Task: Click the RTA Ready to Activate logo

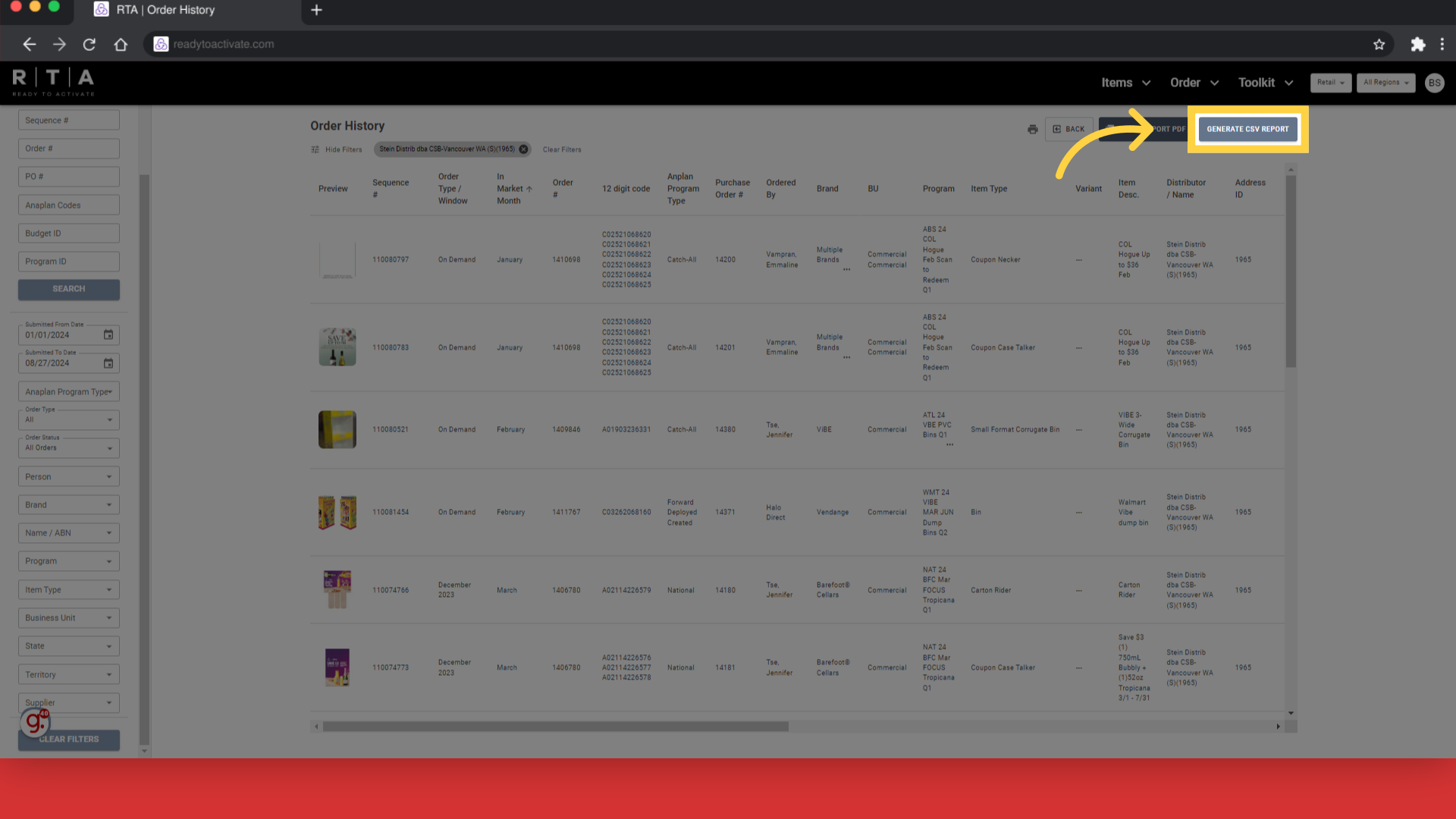Action: pyautogui.click(x=53, y=82)
